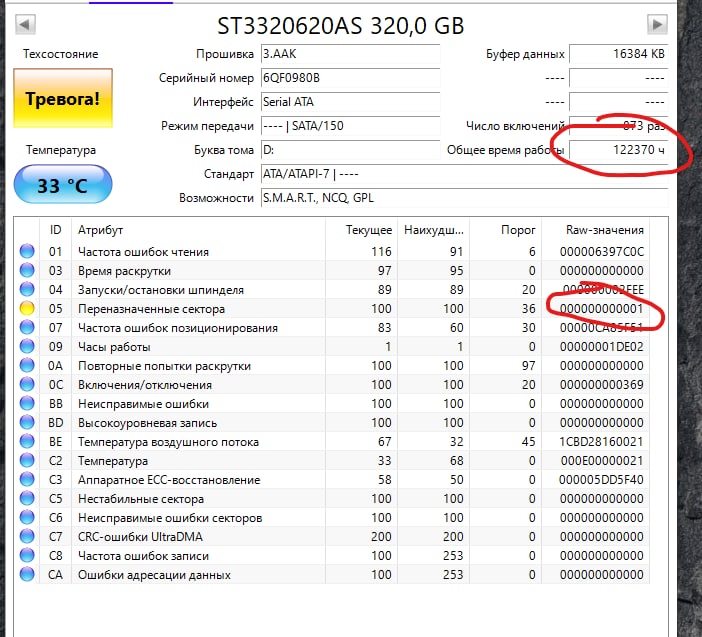This screenshot has height=637, width=702.
Task: Click the yellow status icon for Переназначенные сектора
Action: point(27,309)
